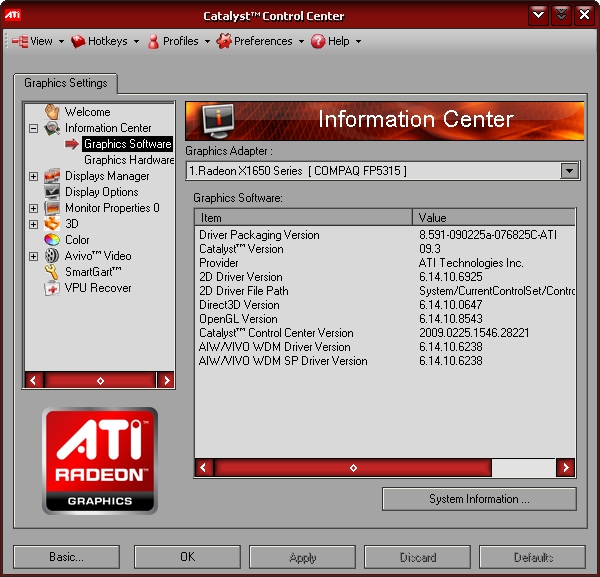Viewport: 600px width, 577px height.
Task: Select the Graphics Settings tab
Action: point(66,83)
